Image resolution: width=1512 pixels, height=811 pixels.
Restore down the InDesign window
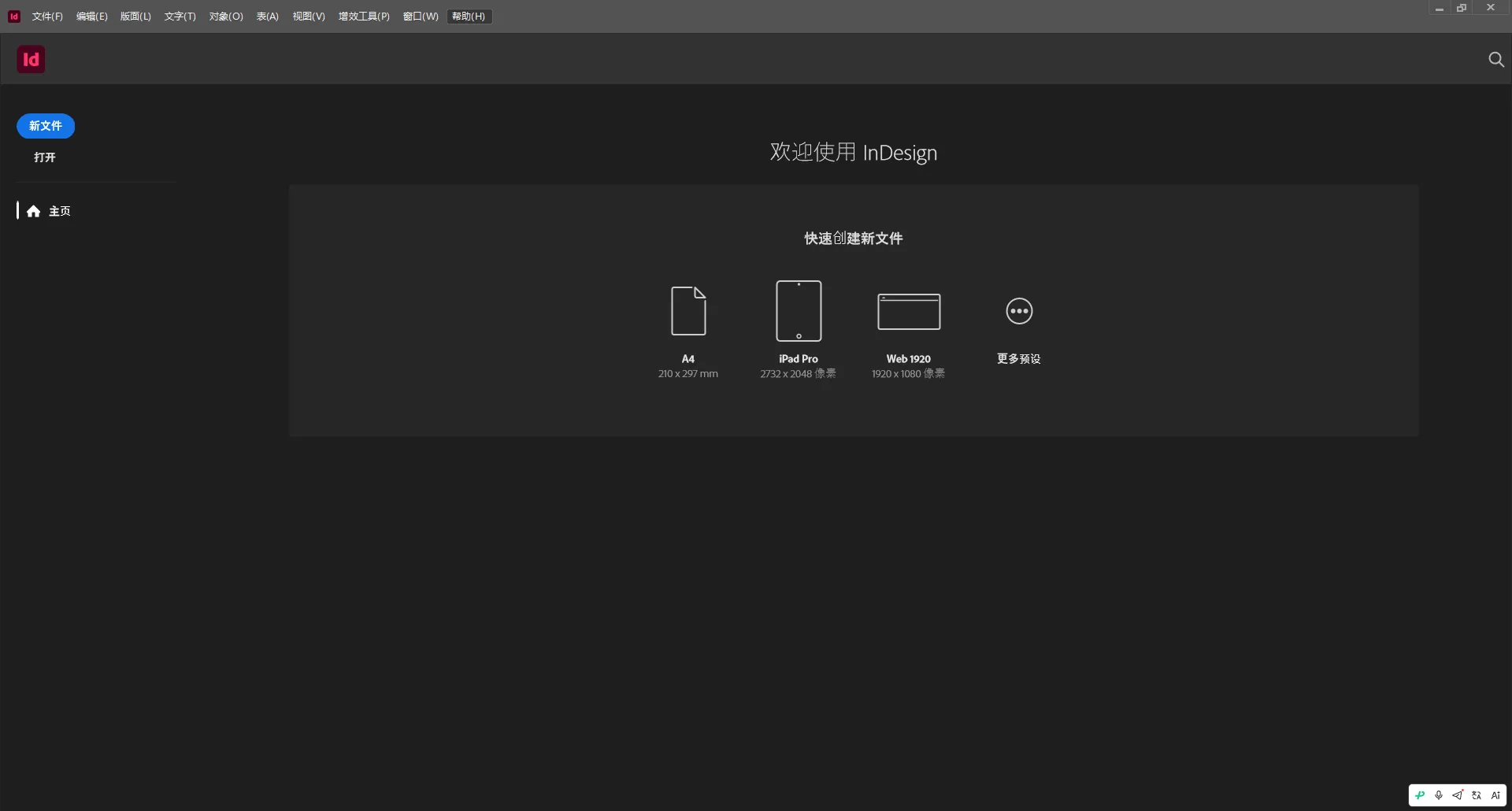click(1462, 9)
